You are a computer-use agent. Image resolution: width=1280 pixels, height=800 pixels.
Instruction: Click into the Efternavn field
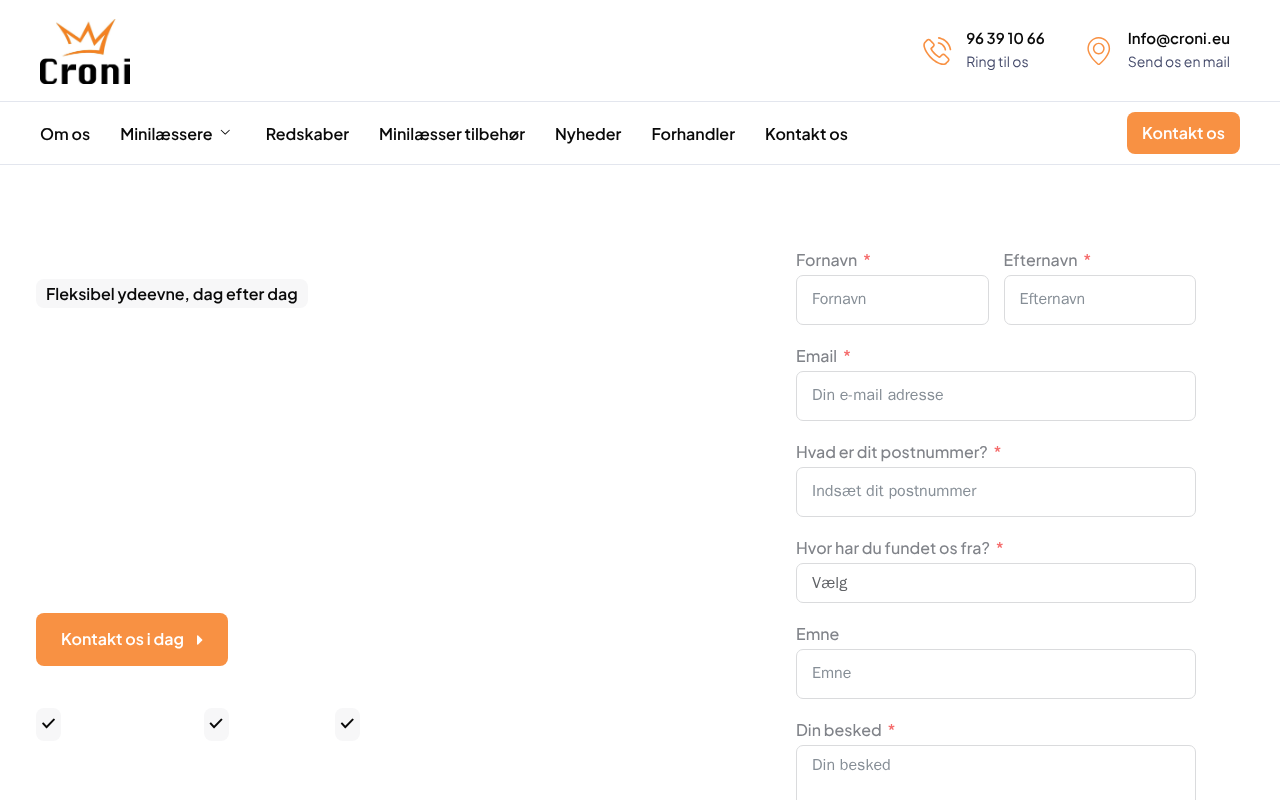point(1099,300)
